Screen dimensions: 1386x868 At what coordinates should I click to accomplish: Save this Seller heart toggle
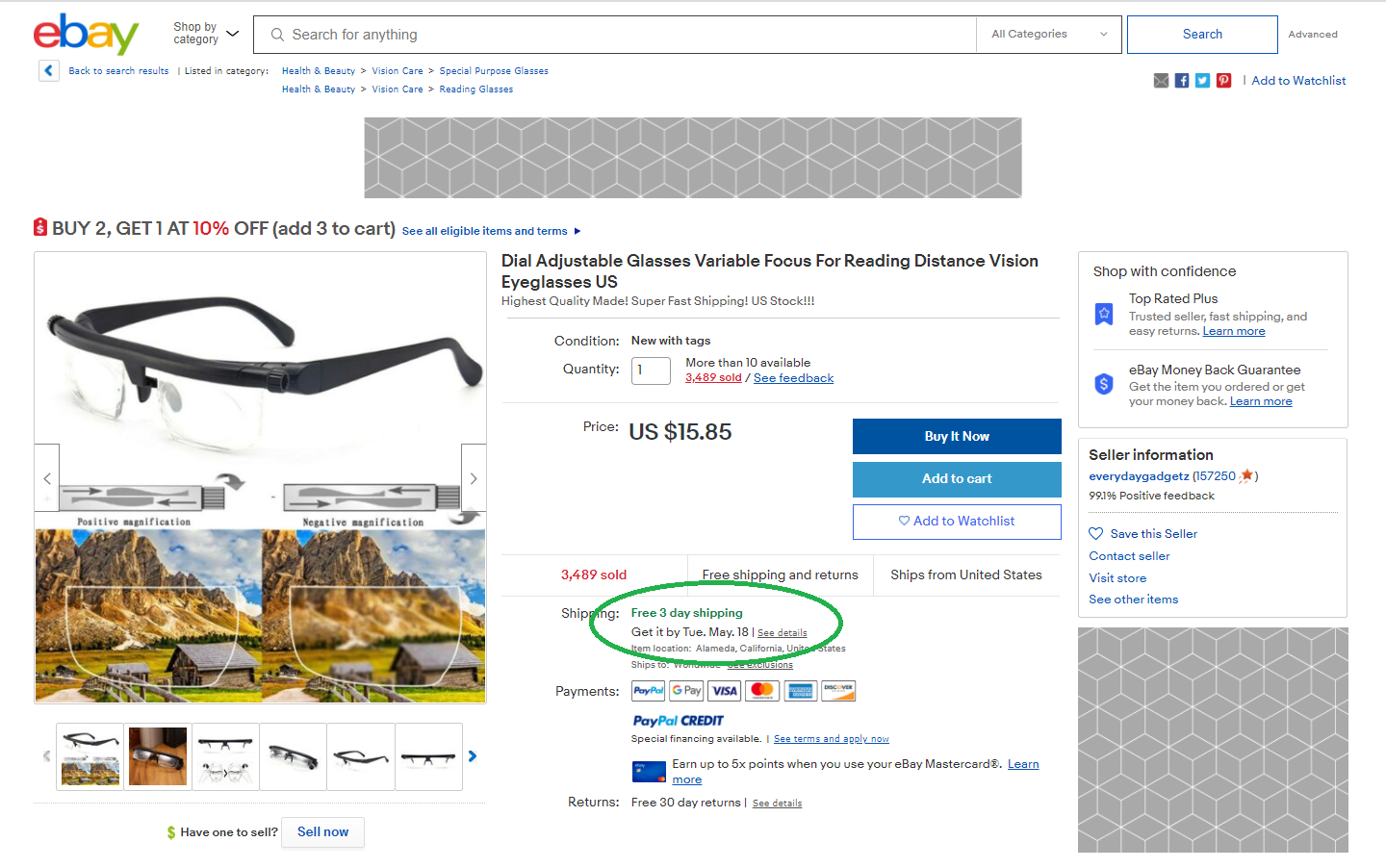[1096, 533]
